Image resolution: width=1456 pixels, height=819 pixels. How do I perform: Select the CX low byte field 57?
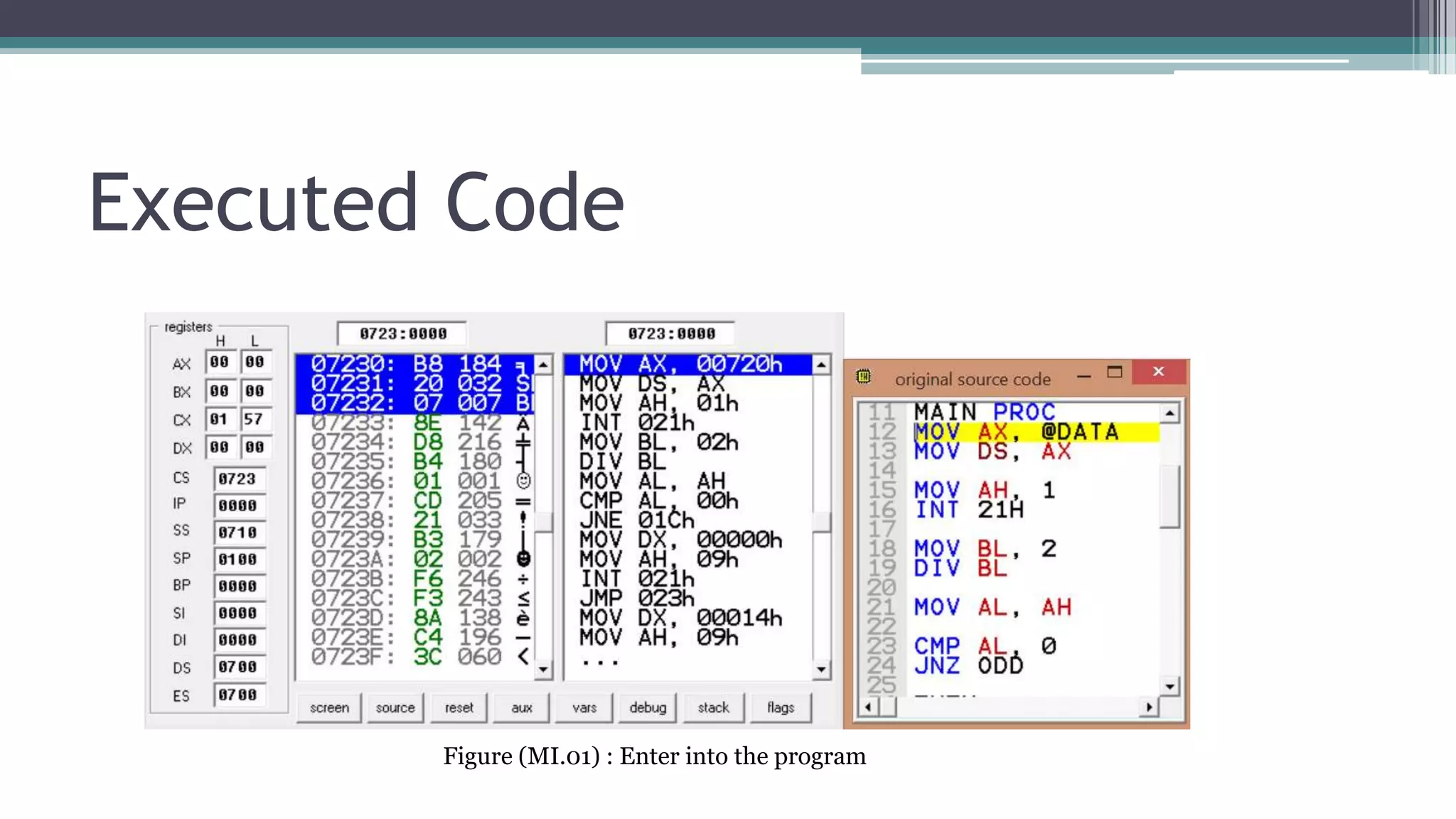click(255, 419)
